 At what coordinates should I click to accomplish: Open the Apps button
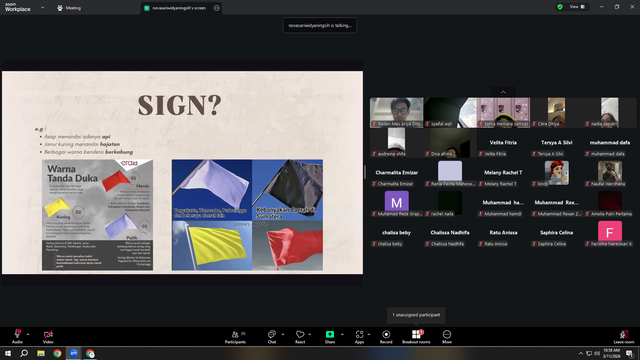pos(359,337)
